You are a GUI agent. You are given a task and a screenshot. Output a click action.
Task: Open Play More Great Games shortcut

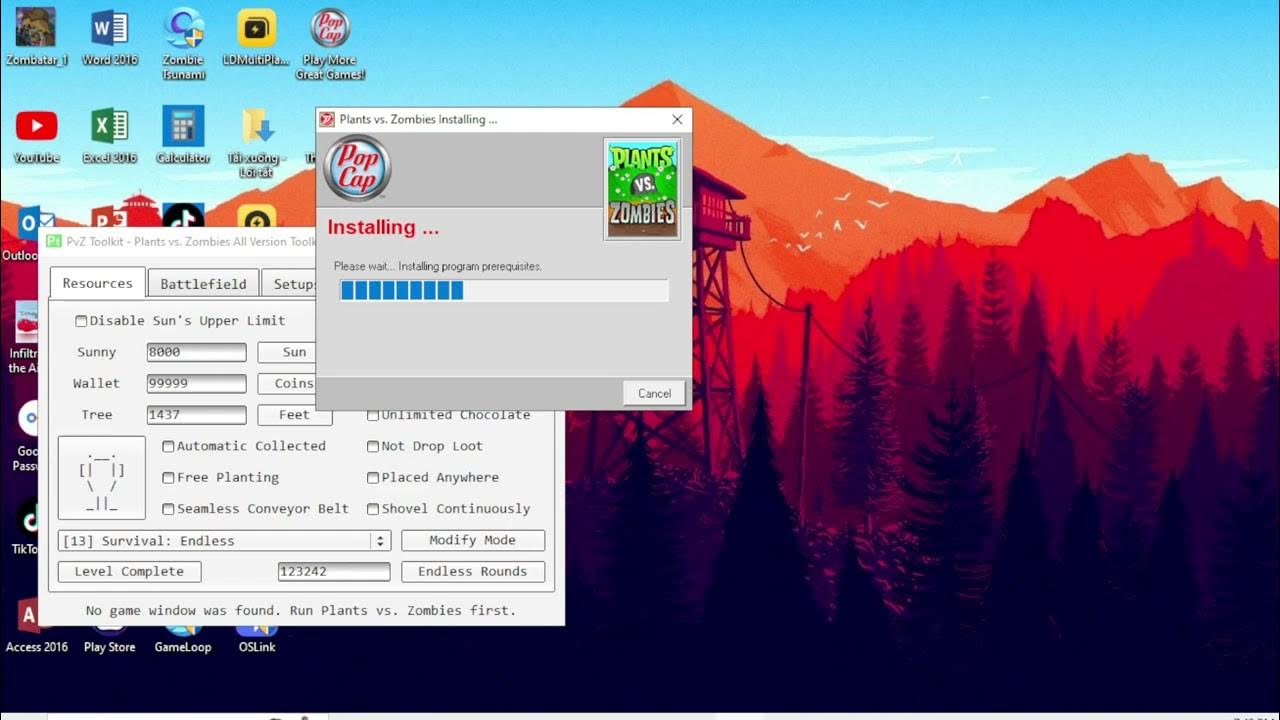pos(330,44)
